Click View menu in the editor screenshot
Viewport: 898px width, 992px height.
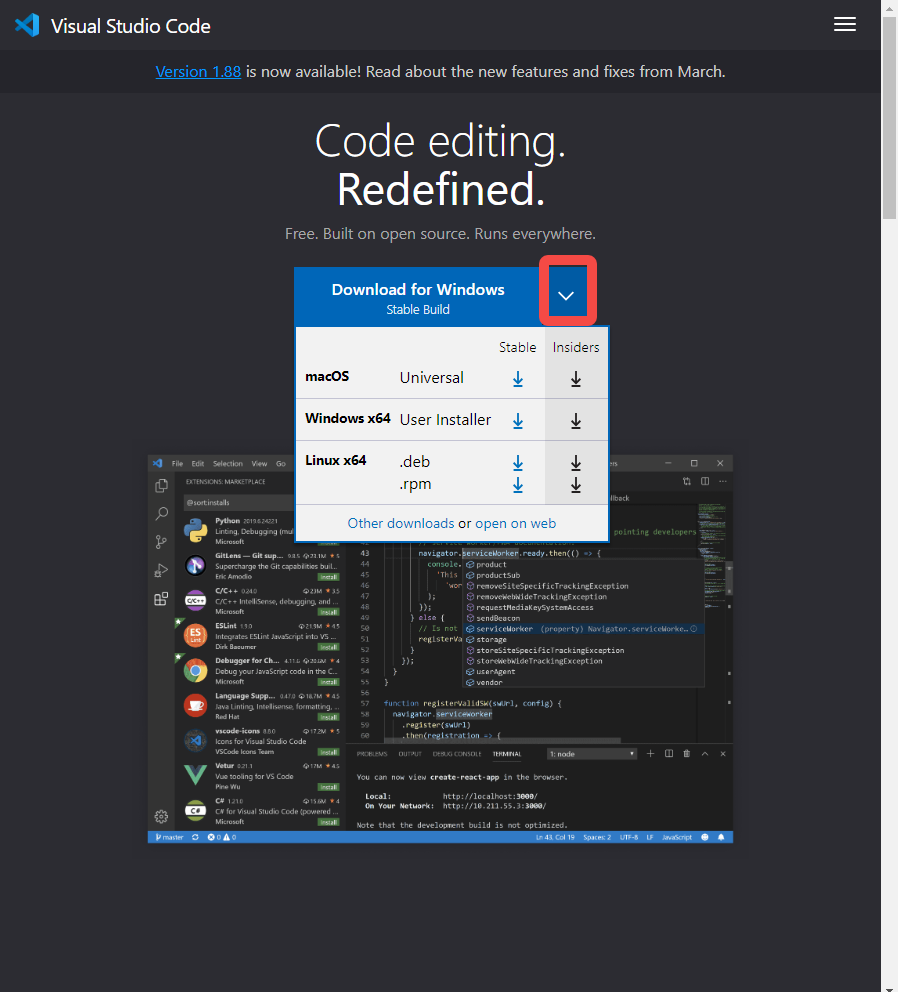(x=259, y=464)
